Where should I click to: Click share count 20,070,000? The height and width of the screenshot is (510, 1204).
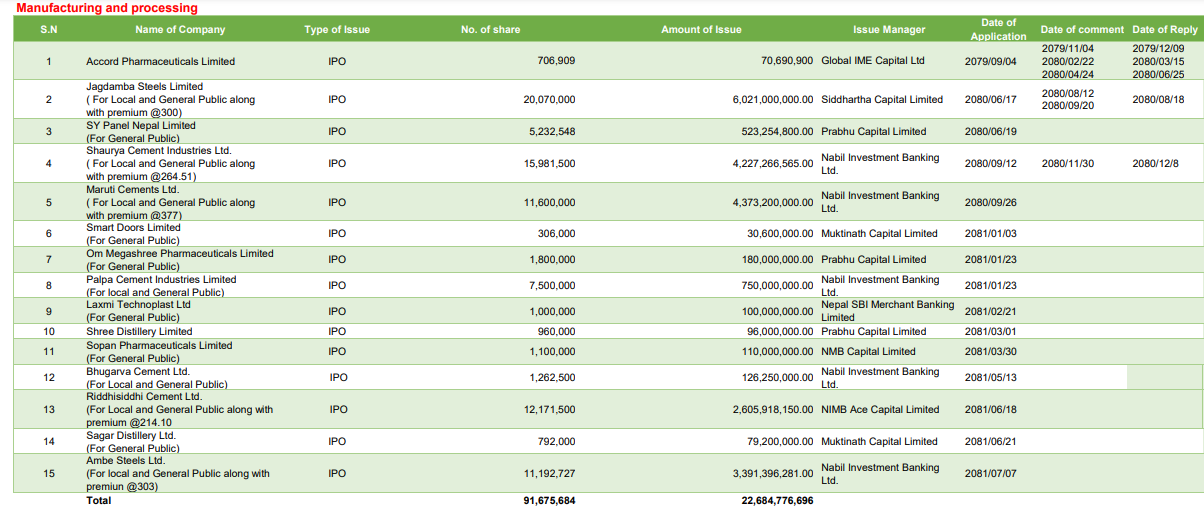pyautogui.click(x=549, y=99)
